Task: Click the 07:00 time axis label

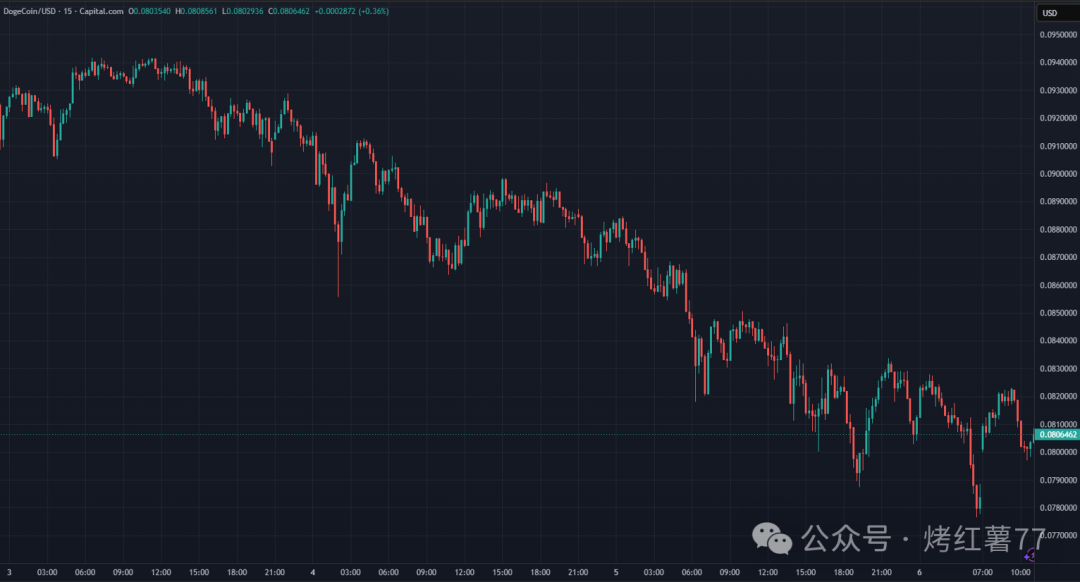Action: [x=982, y=572]
